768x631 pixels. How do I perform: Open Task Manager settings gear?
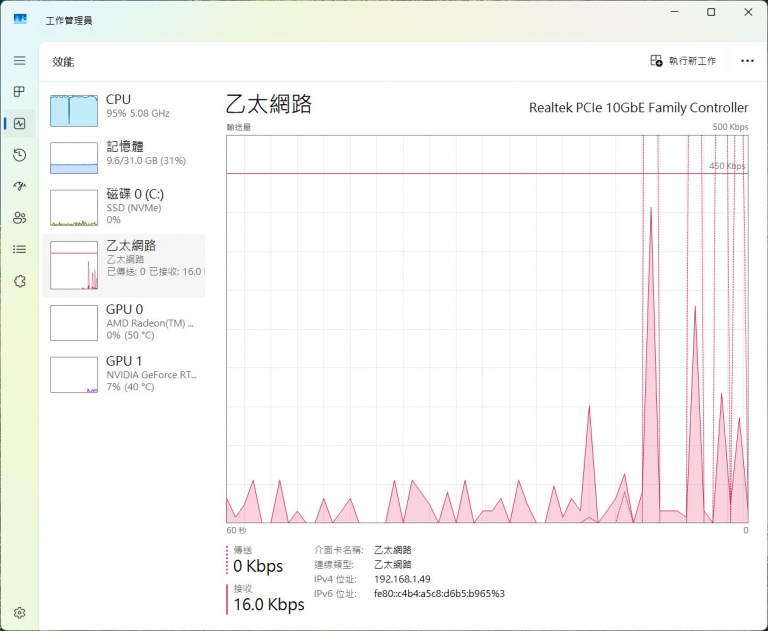coord(19,612)
